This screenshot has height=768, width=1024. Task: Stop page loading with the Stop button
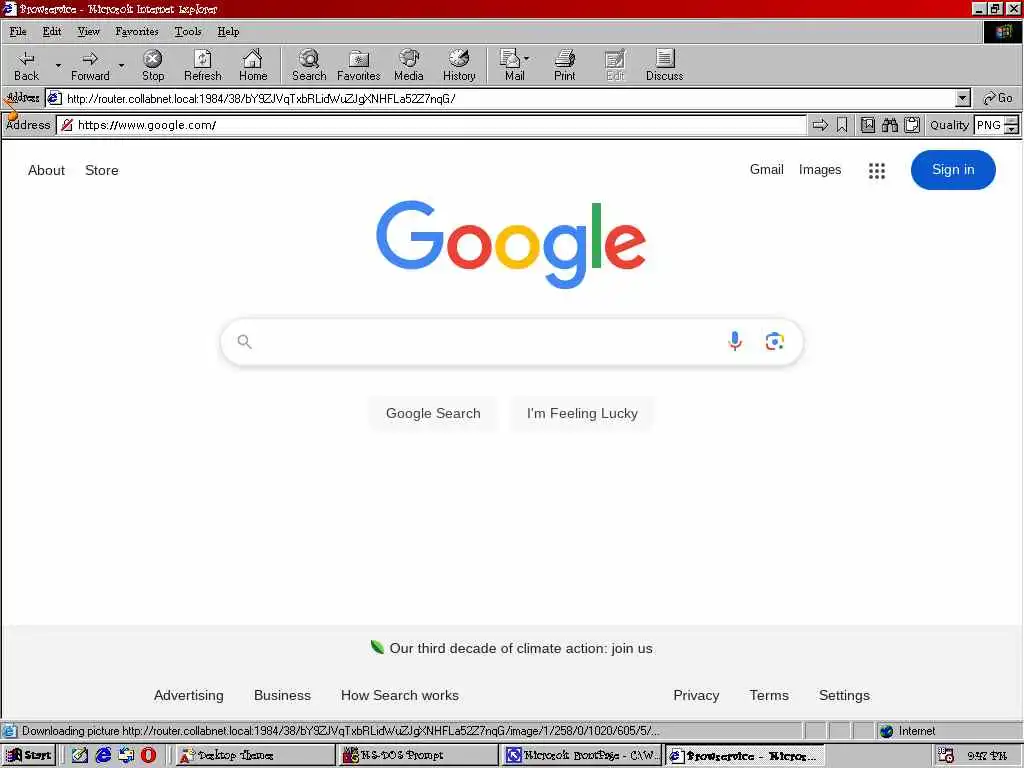[153, 65]
